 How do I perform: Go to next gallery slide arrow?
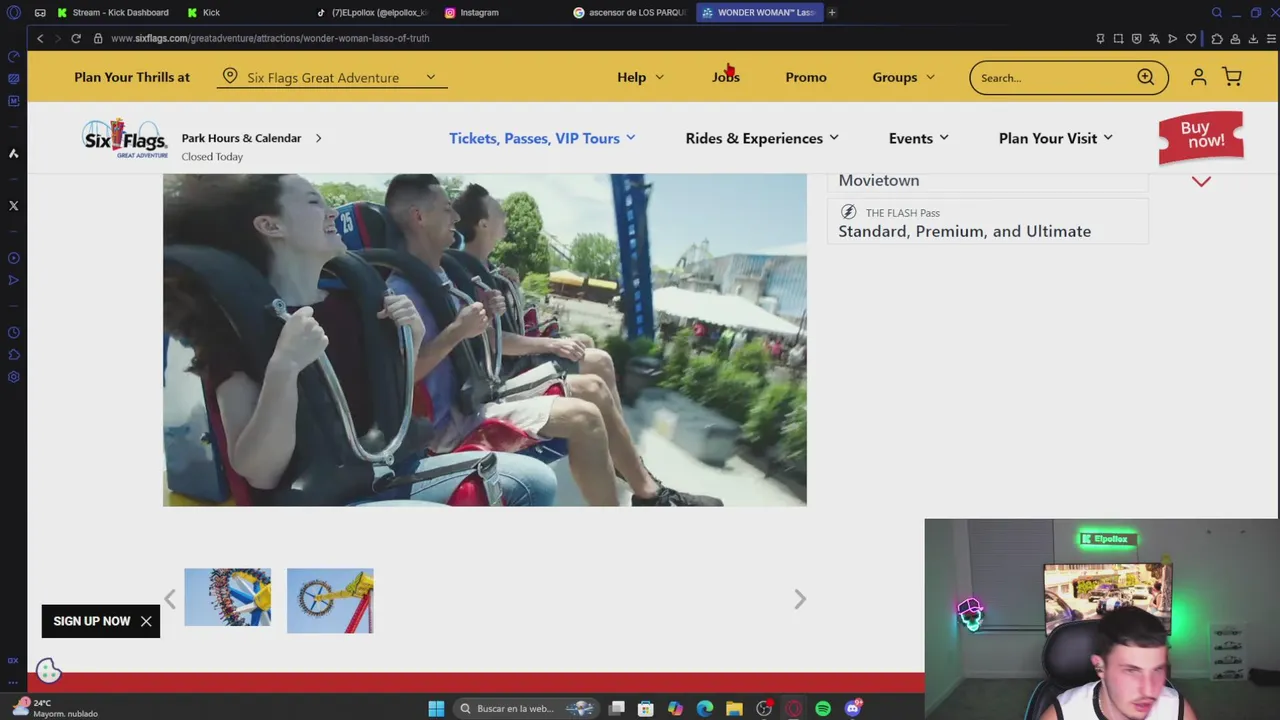tap(799, 599)
